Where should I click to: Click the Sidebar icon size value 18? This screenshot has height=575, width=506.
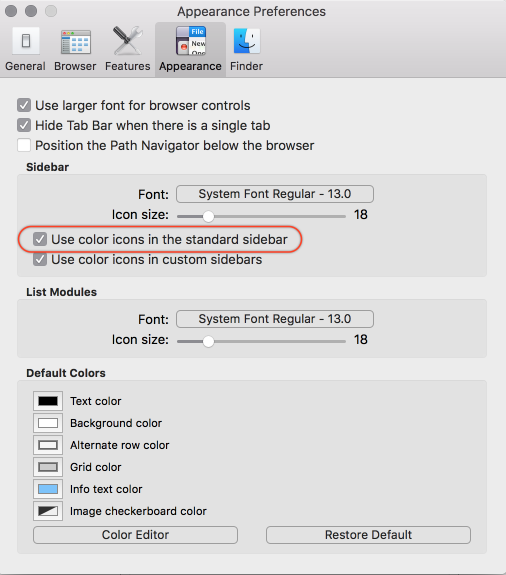tap(361, 215)
